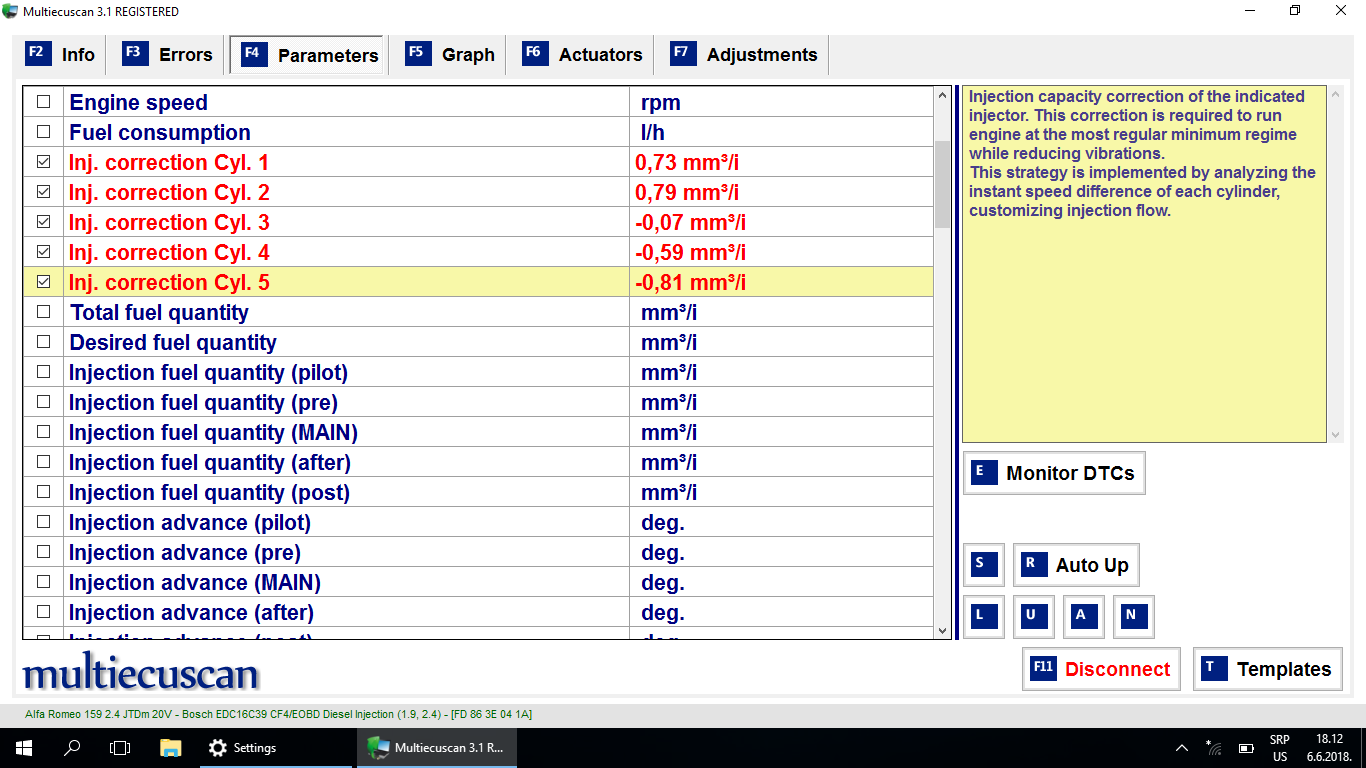This screenshot has width=1366, height=768.
Task: Click the N shortcut button
Action: [1133, 617]
